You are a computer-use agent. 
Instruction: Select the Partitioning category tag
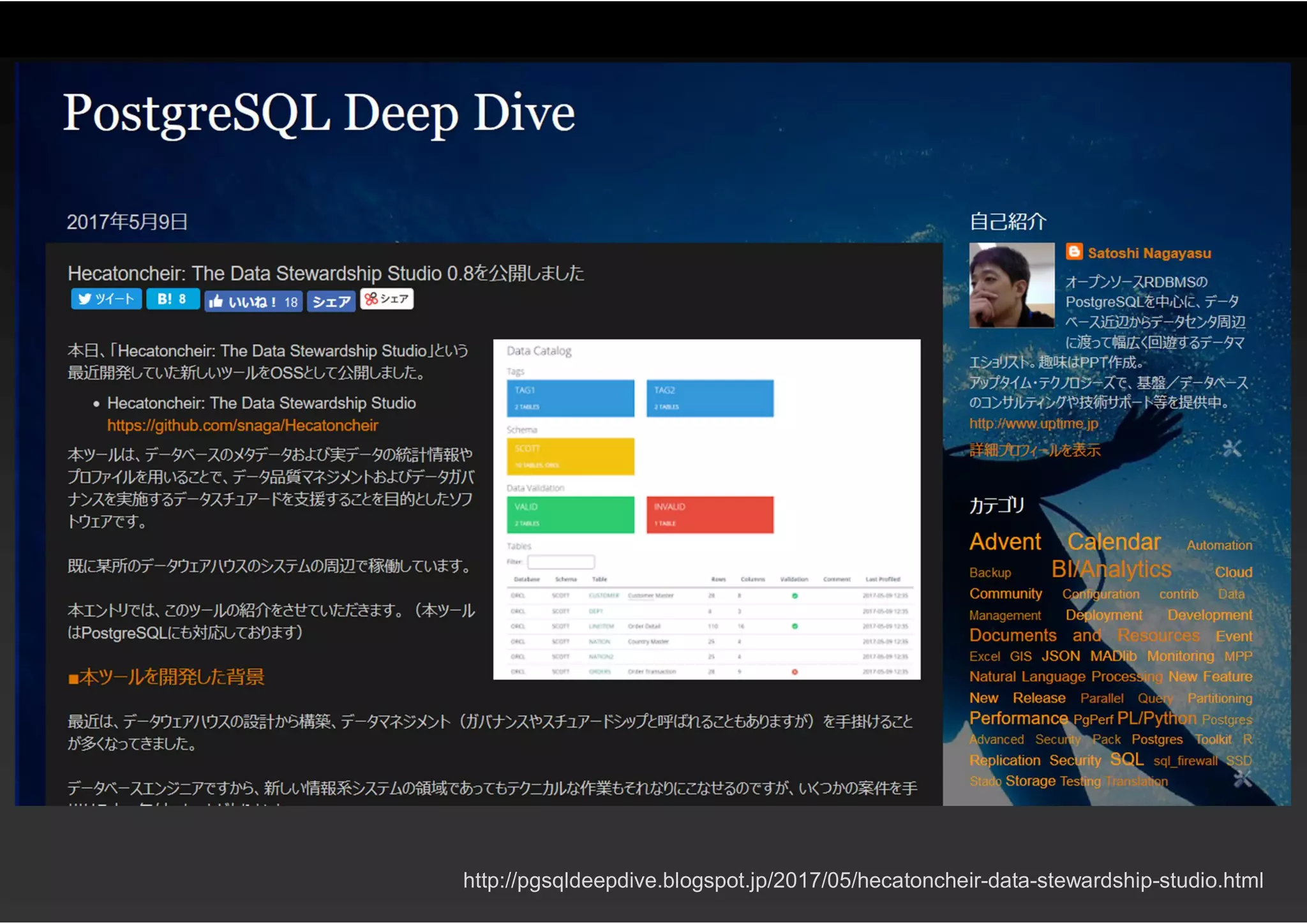click(1220, 699)
